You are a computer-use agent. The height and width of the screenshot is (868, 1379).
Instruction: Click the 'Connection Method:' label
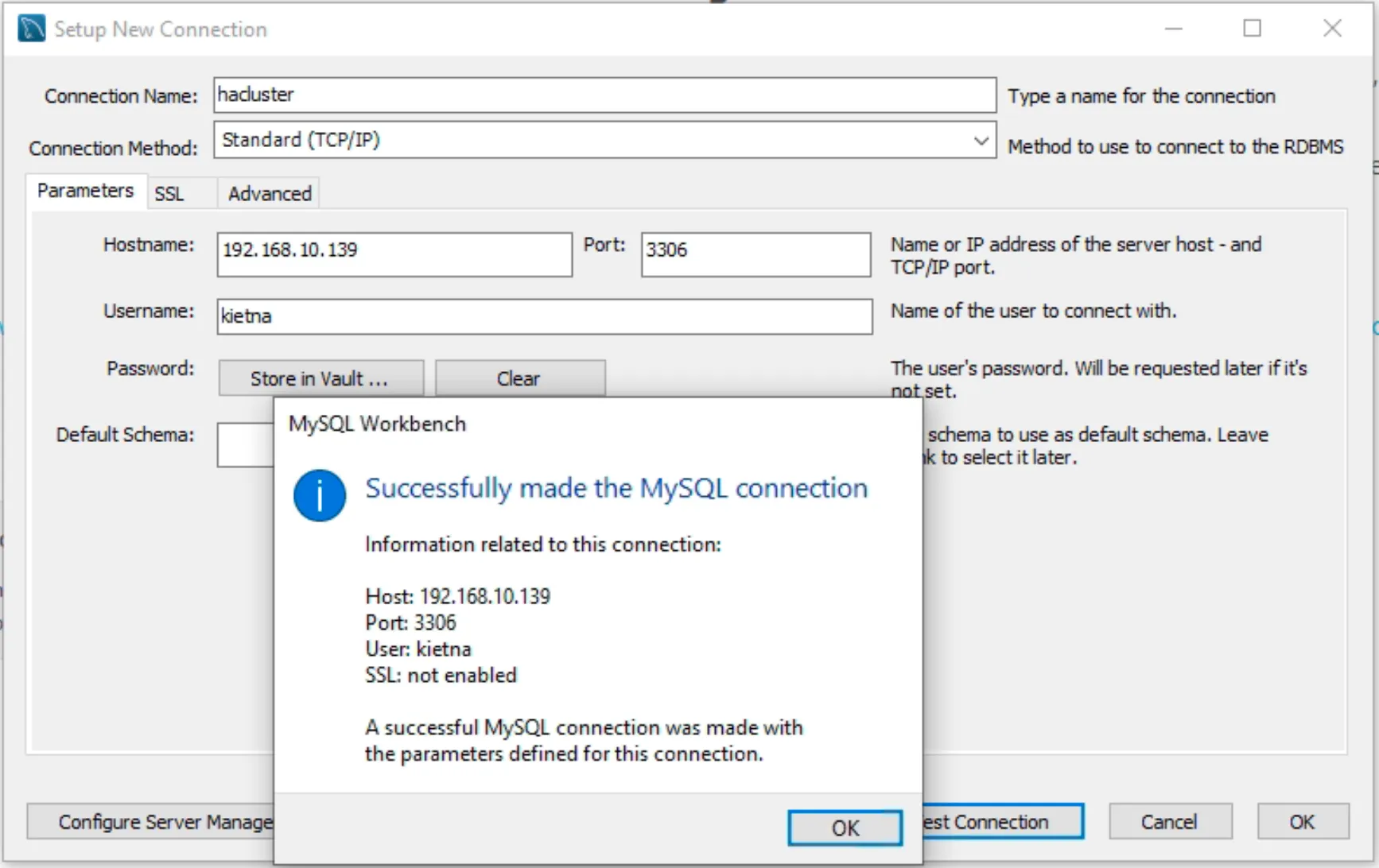coord(113,149)
